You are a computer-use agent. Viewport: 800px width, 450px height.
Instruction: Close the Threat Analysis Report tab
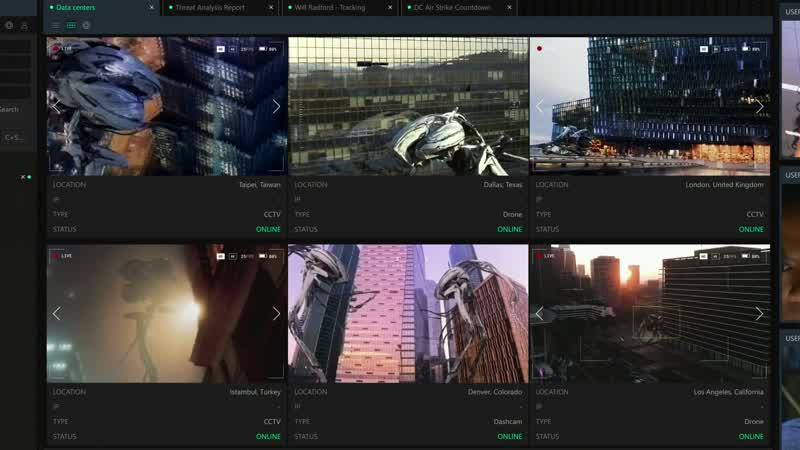tap(271, 8)
